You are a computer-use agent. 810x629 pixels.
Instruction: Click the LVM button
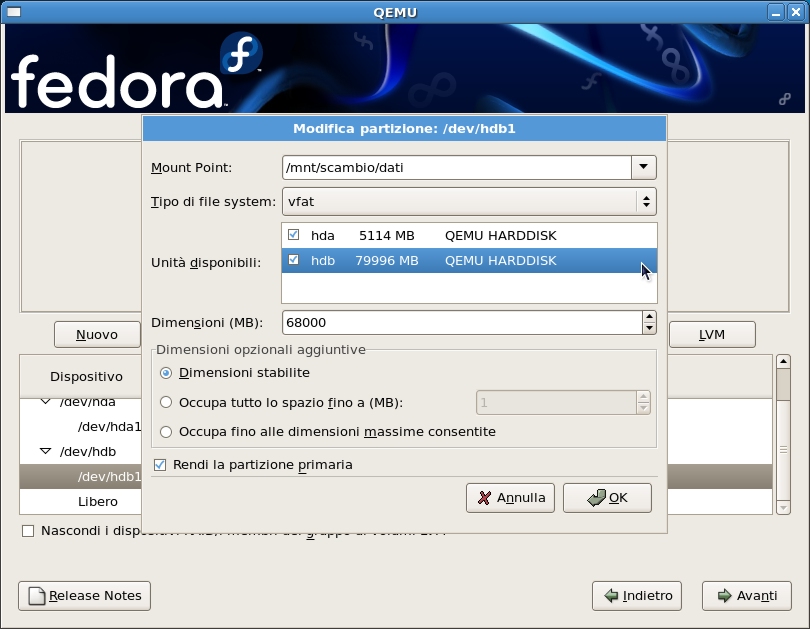pos(712,335)
